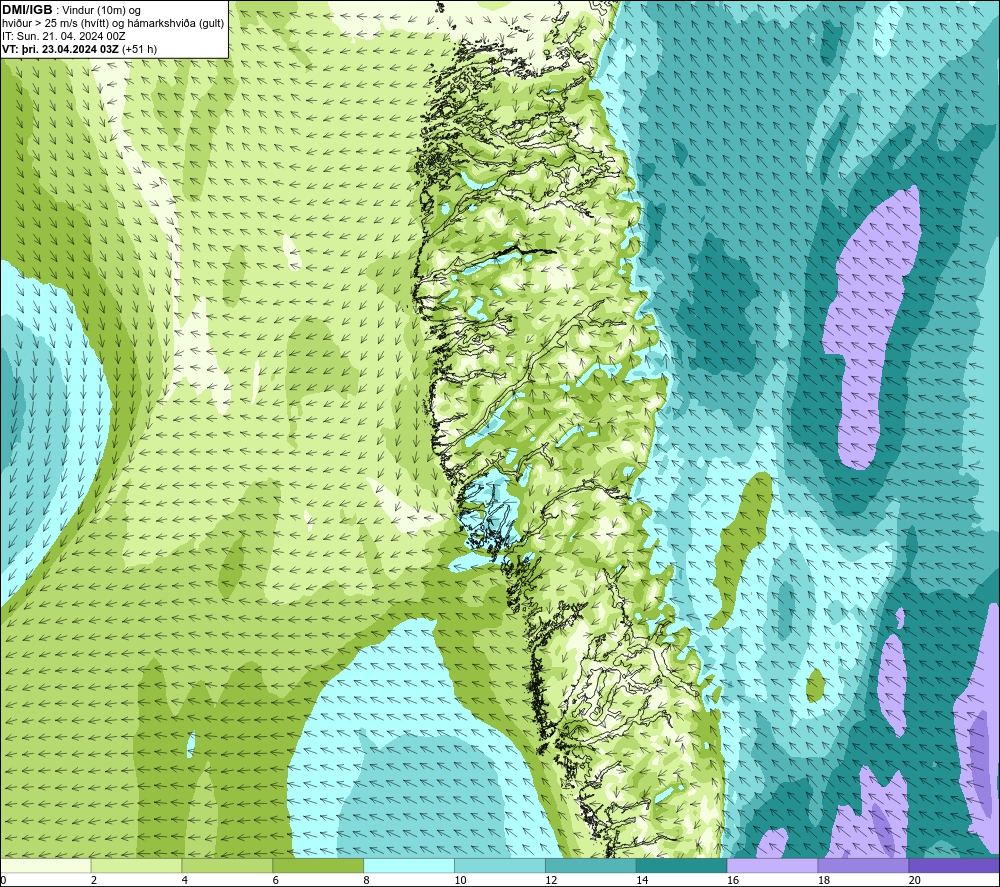Click the light cyan 8–10 m/s legend swatch

point(409,865)
